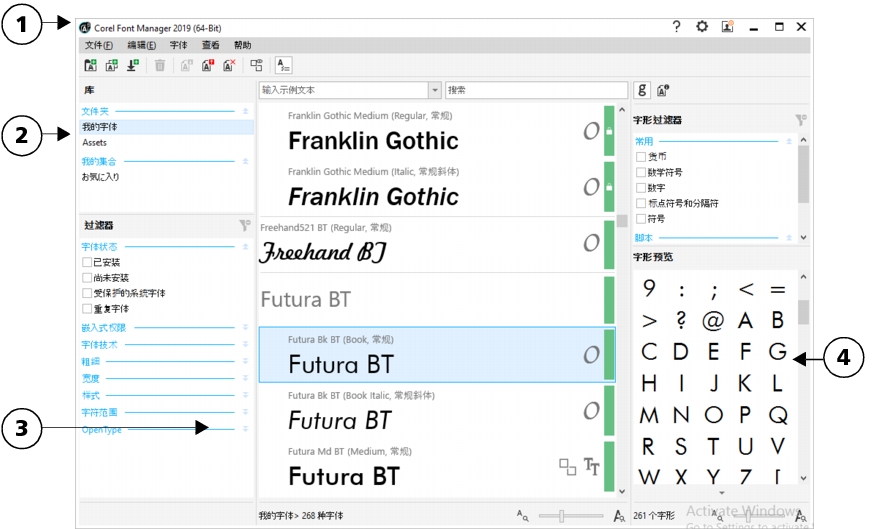The width and height of the screenshot is (873, 529).
Task: Open the 查看 menu
Action: (x=210, y=45)
